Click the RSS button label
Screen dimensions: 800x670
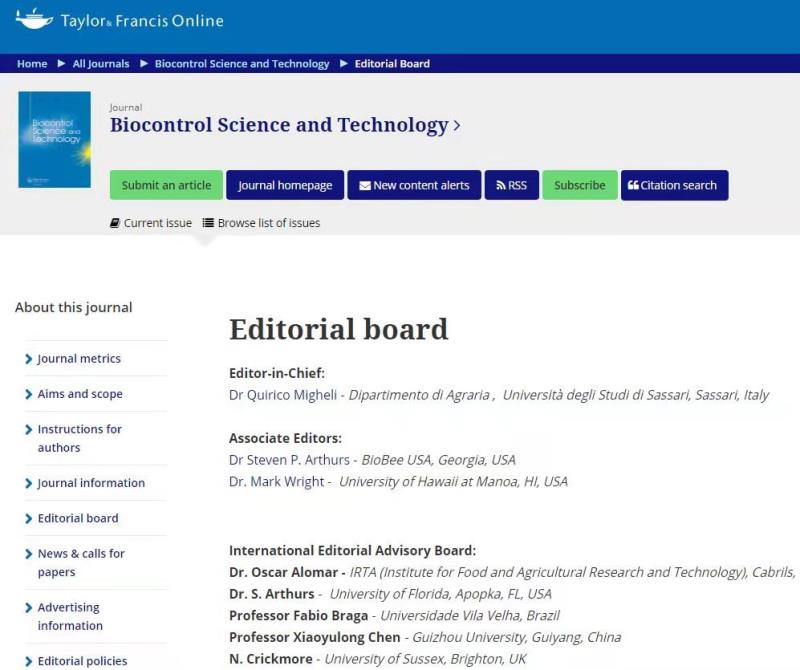tap(517, 185)
